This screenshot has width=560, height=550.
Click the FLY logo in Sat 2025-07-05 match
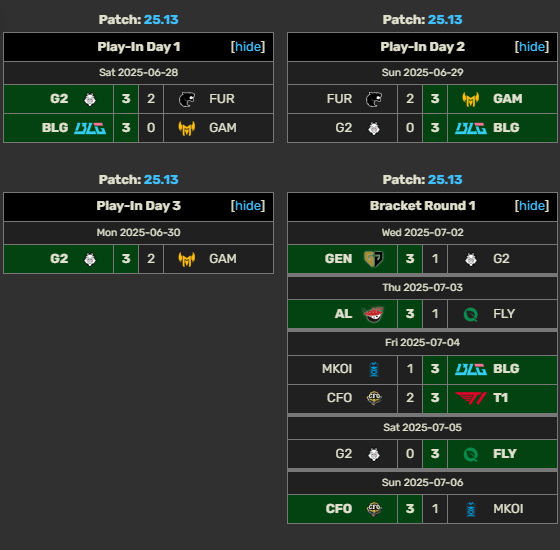[471, 454]
